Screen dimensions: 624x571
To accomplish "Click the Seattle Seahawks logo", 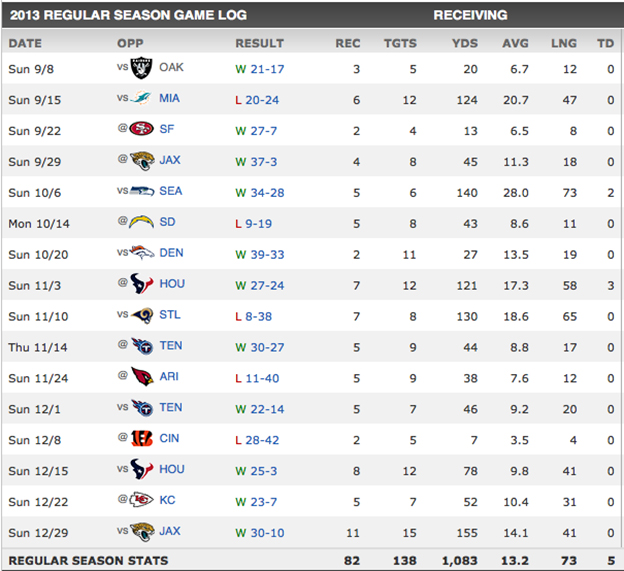I will pyautogui.click(x=142, y=191).
